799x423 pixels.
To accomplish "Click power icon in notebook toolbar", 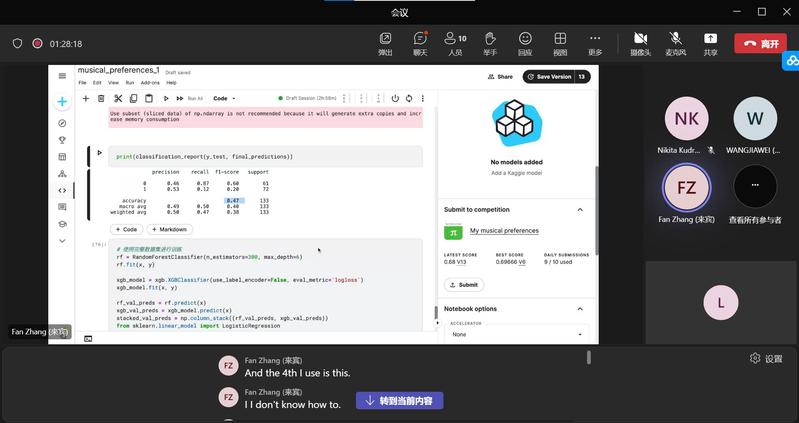I will [x=395, y=98].
